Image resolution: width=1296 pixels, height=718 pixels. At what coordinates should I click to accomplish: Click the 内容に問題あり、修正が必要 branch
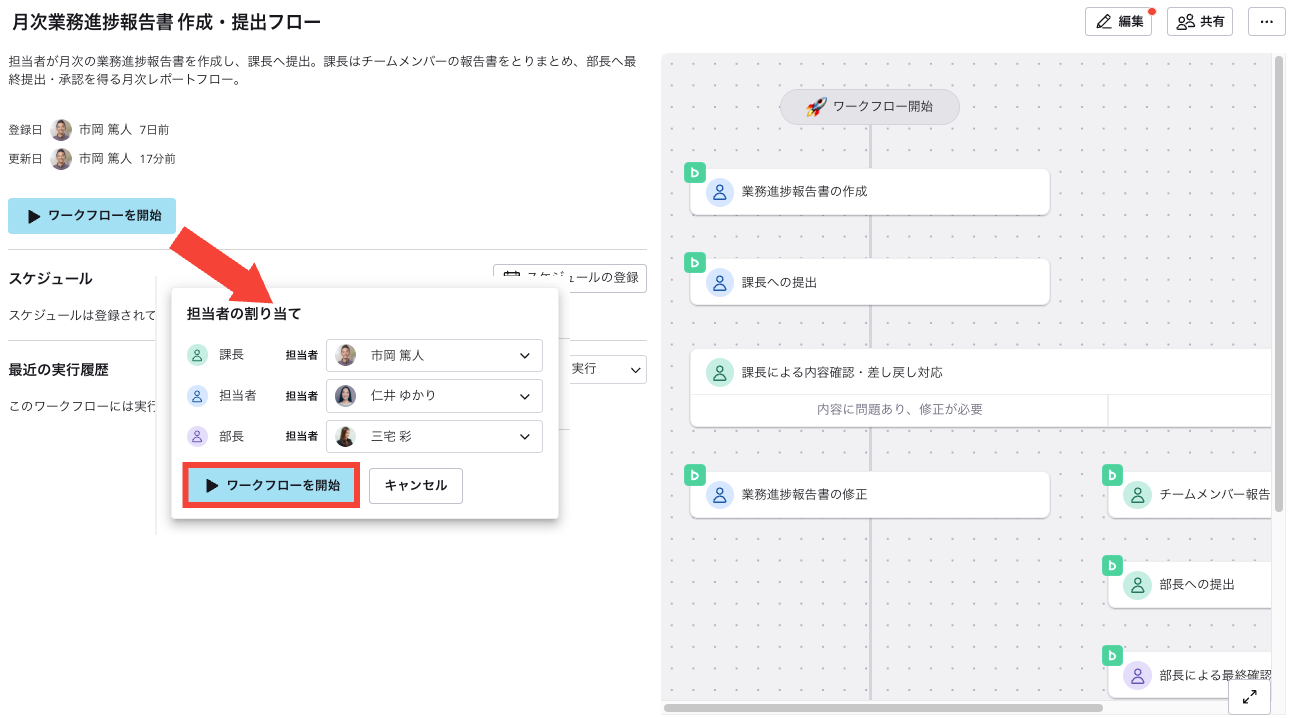click(899, 410)
